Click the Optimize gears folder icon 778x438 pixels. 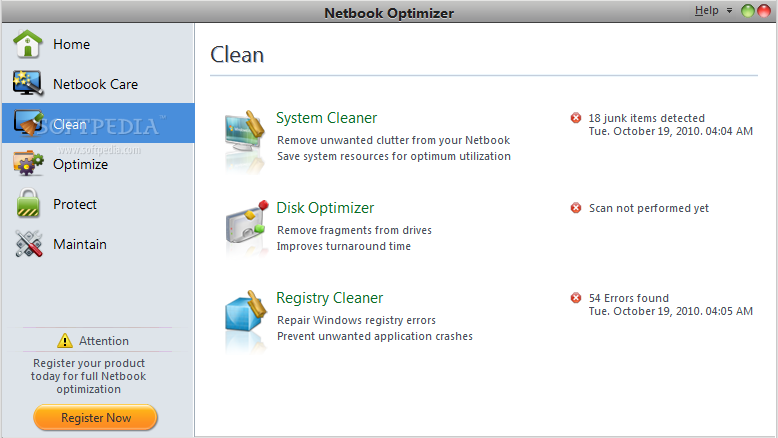pyautogui.click(x=28, y=163)
